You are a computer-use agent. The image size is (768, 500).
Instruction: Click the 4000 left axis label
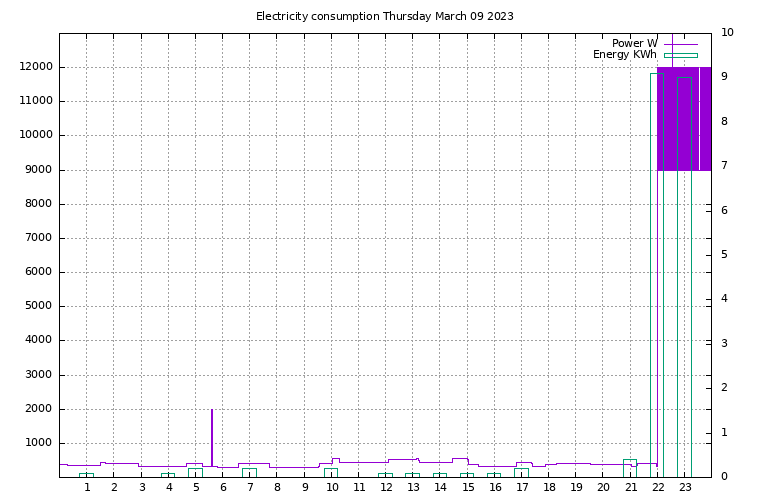click(39, 340)
